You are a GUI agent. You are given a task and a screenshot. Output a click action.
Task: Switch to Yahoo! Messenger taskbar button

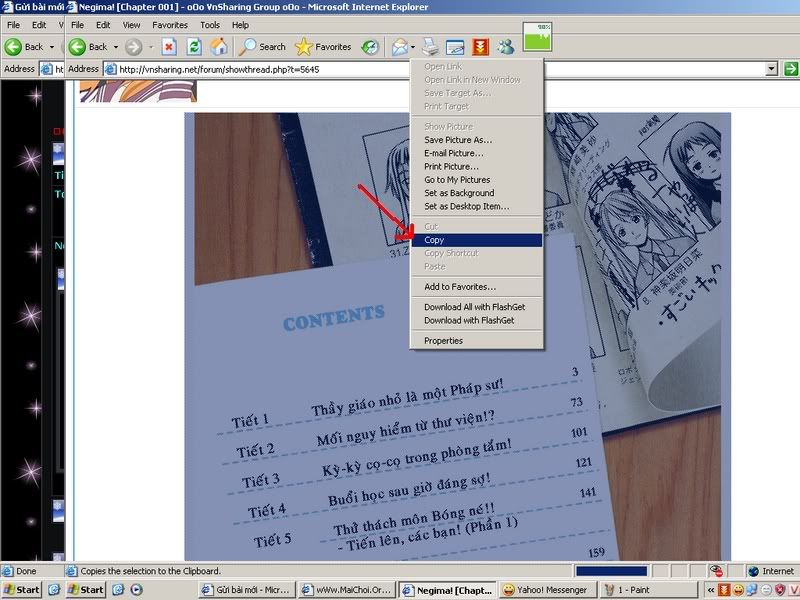tap(547, 590)
